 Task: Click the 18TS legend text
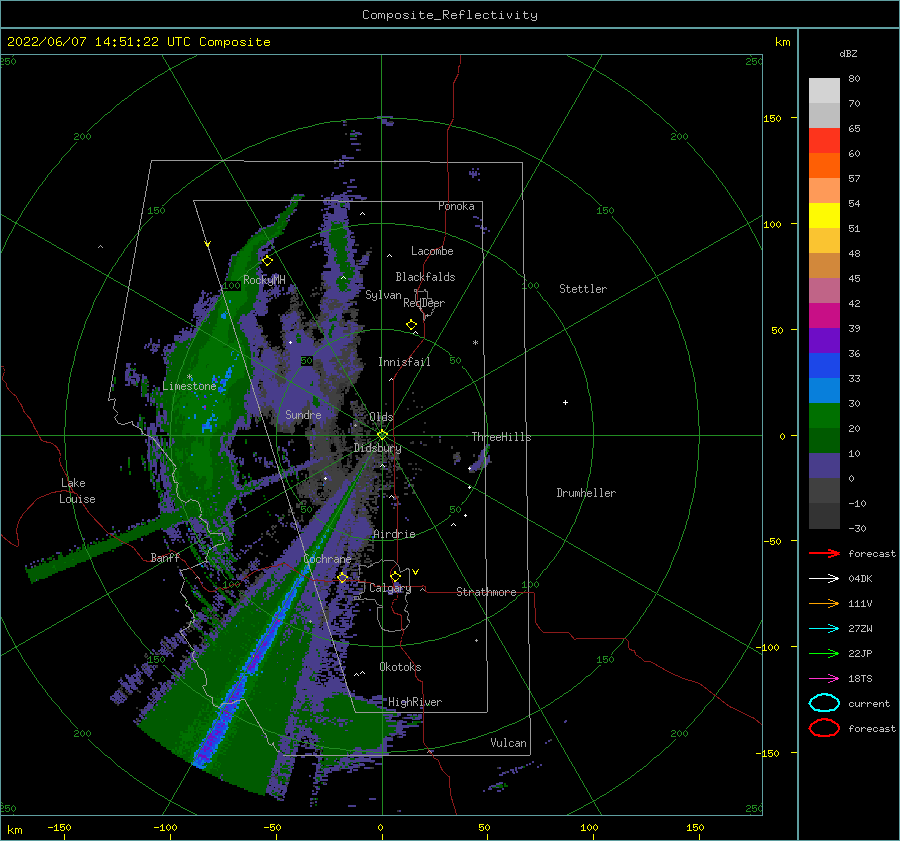pos(860,679)
